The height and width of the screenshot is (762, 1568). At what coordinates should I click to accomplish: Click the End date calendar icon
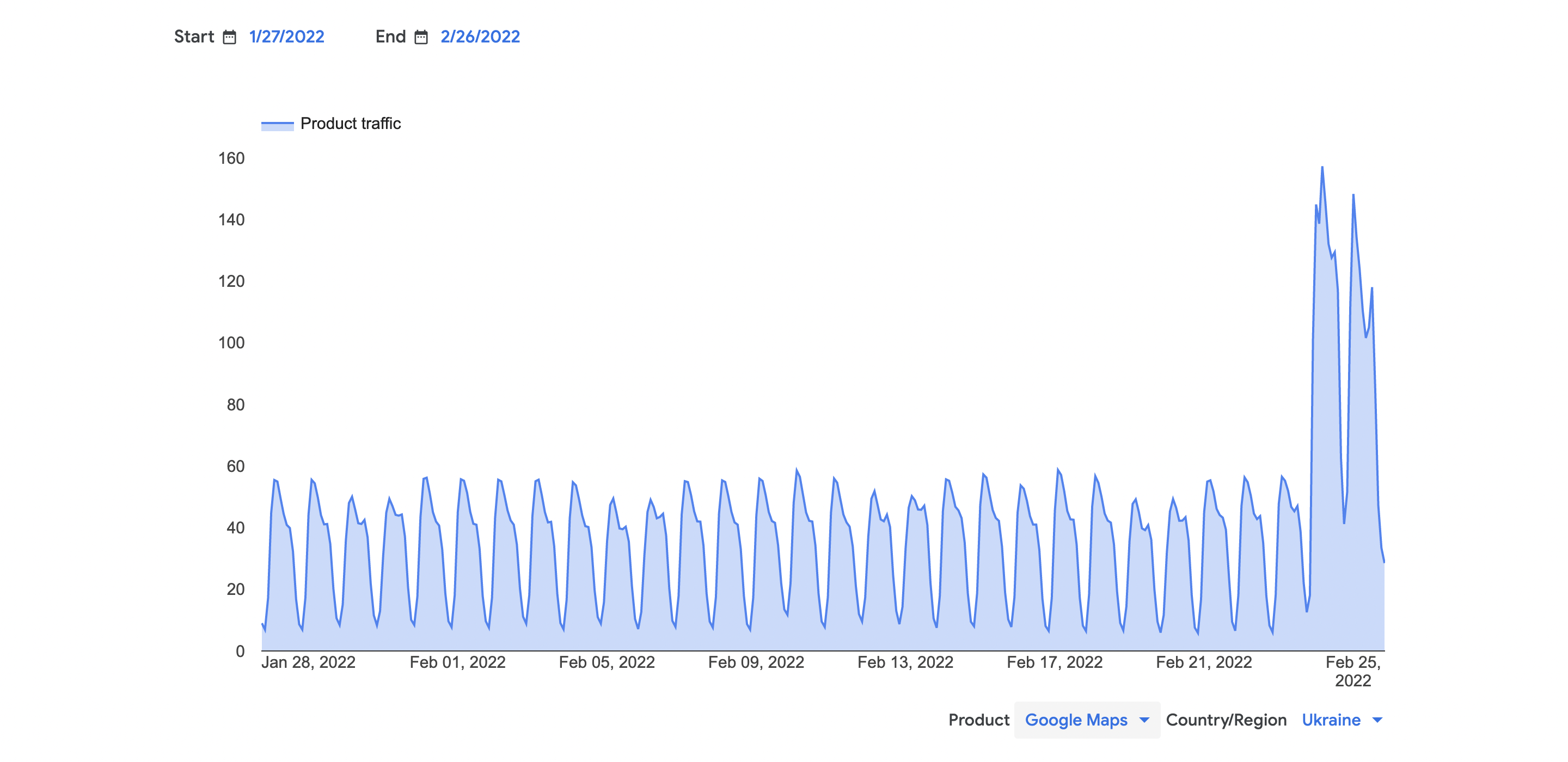[421, 37]
